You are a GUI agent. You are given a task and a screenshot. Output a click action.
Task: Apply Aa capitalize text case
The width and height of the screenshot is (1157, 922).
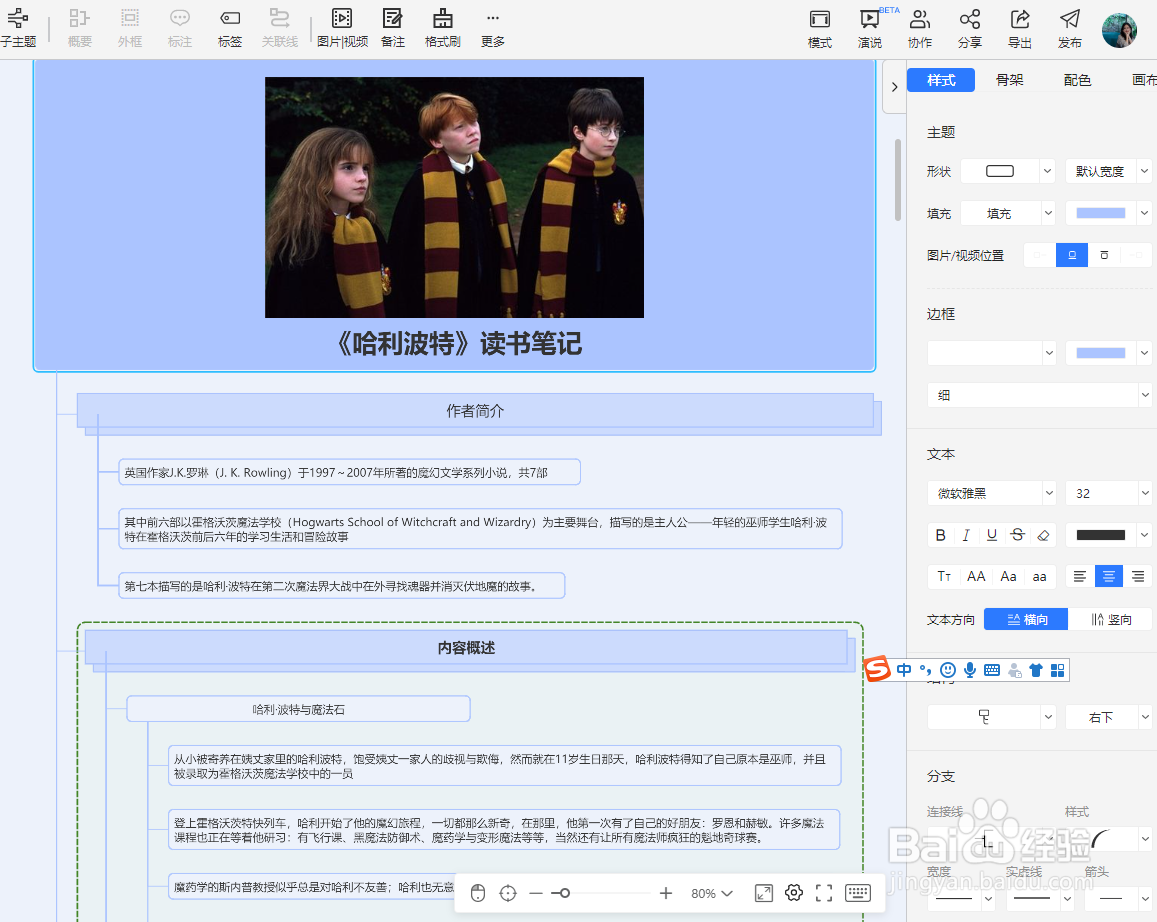1008,577
